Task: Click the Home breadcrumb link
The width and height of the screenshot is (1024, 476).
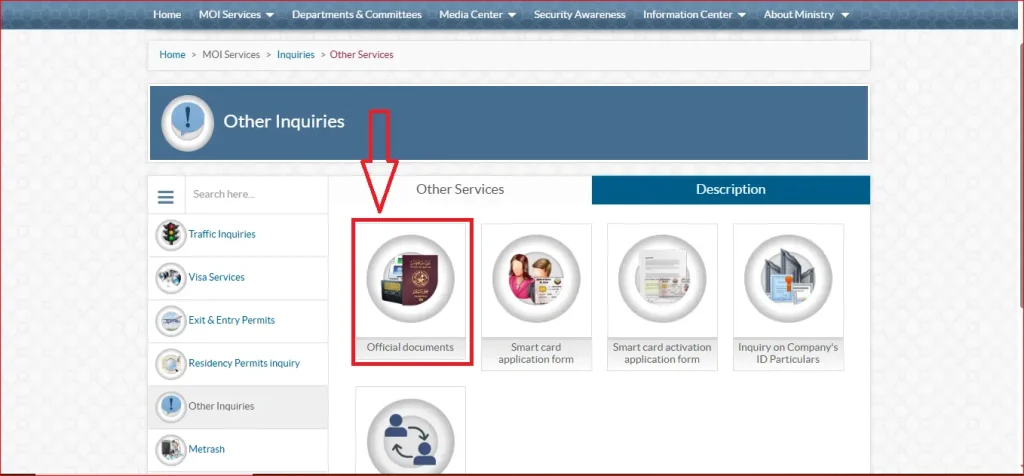Action: point(172,55)
